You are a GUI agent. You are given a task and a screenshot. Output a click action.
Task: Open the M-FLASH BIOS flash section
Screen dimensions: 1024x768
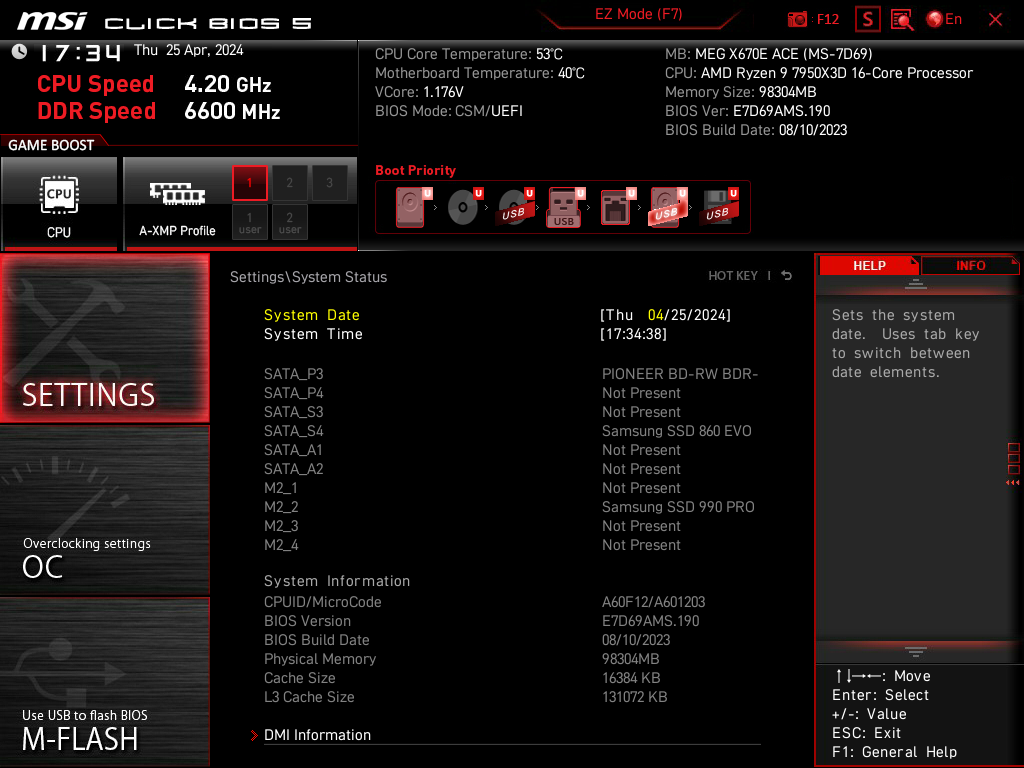[x=104, y=682]
